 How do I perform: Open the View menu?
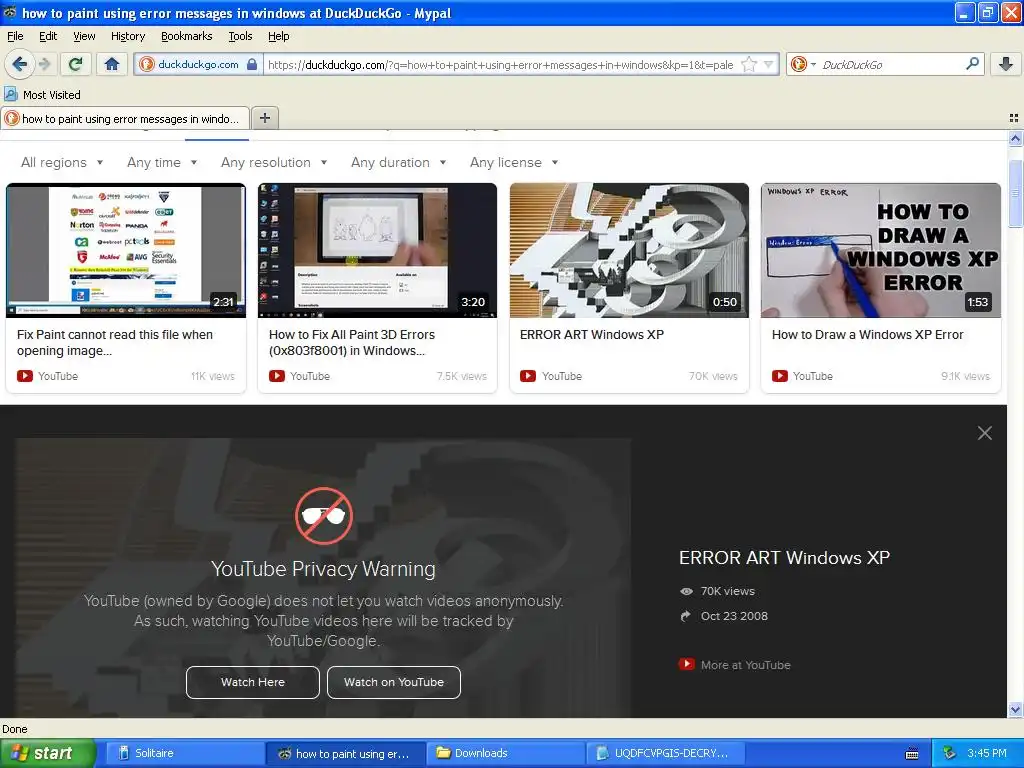click(84, 36)
